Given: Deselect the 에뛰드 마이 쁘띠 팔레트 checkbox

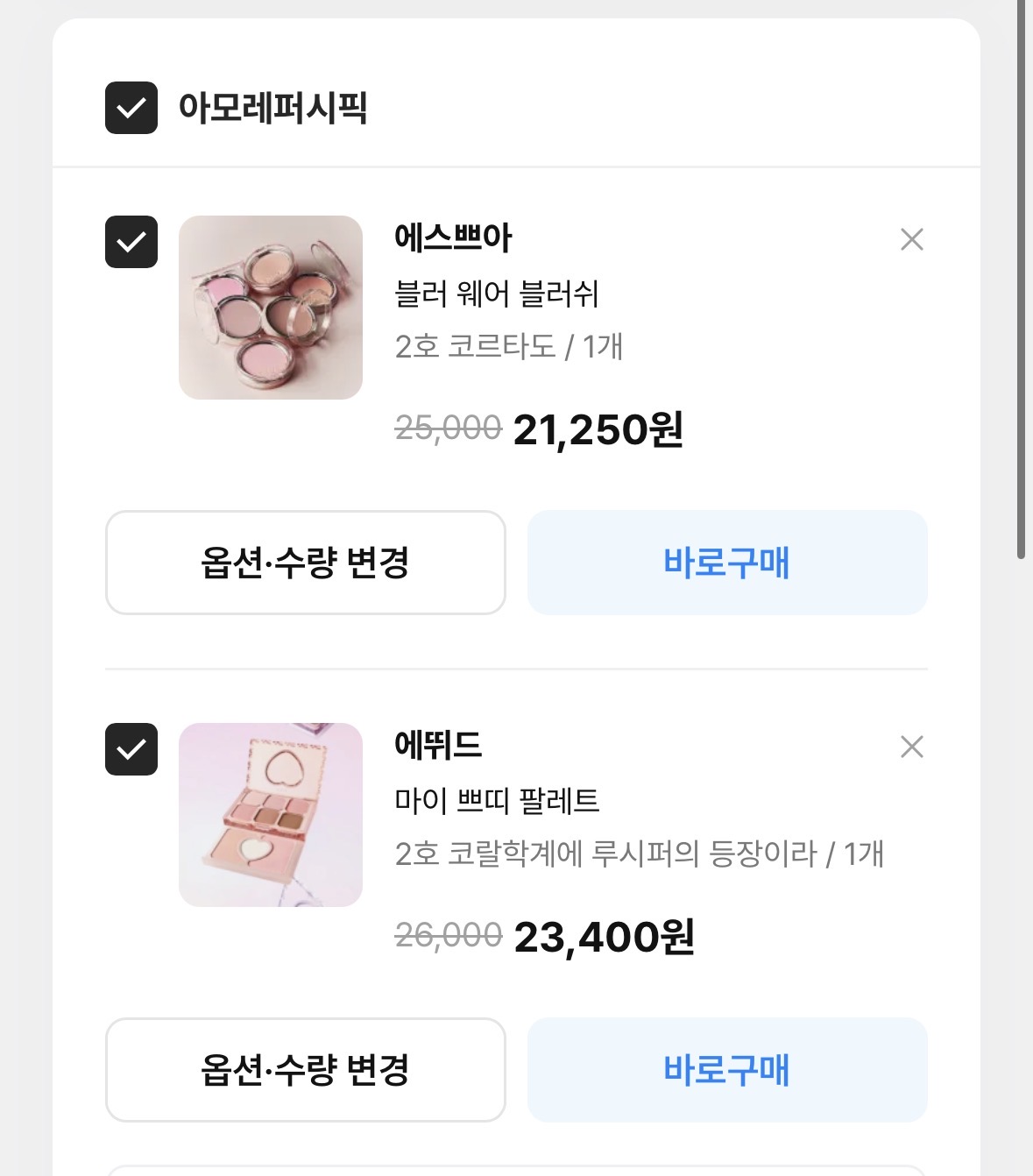Looking at the screenshot, I should coord(131,749).
